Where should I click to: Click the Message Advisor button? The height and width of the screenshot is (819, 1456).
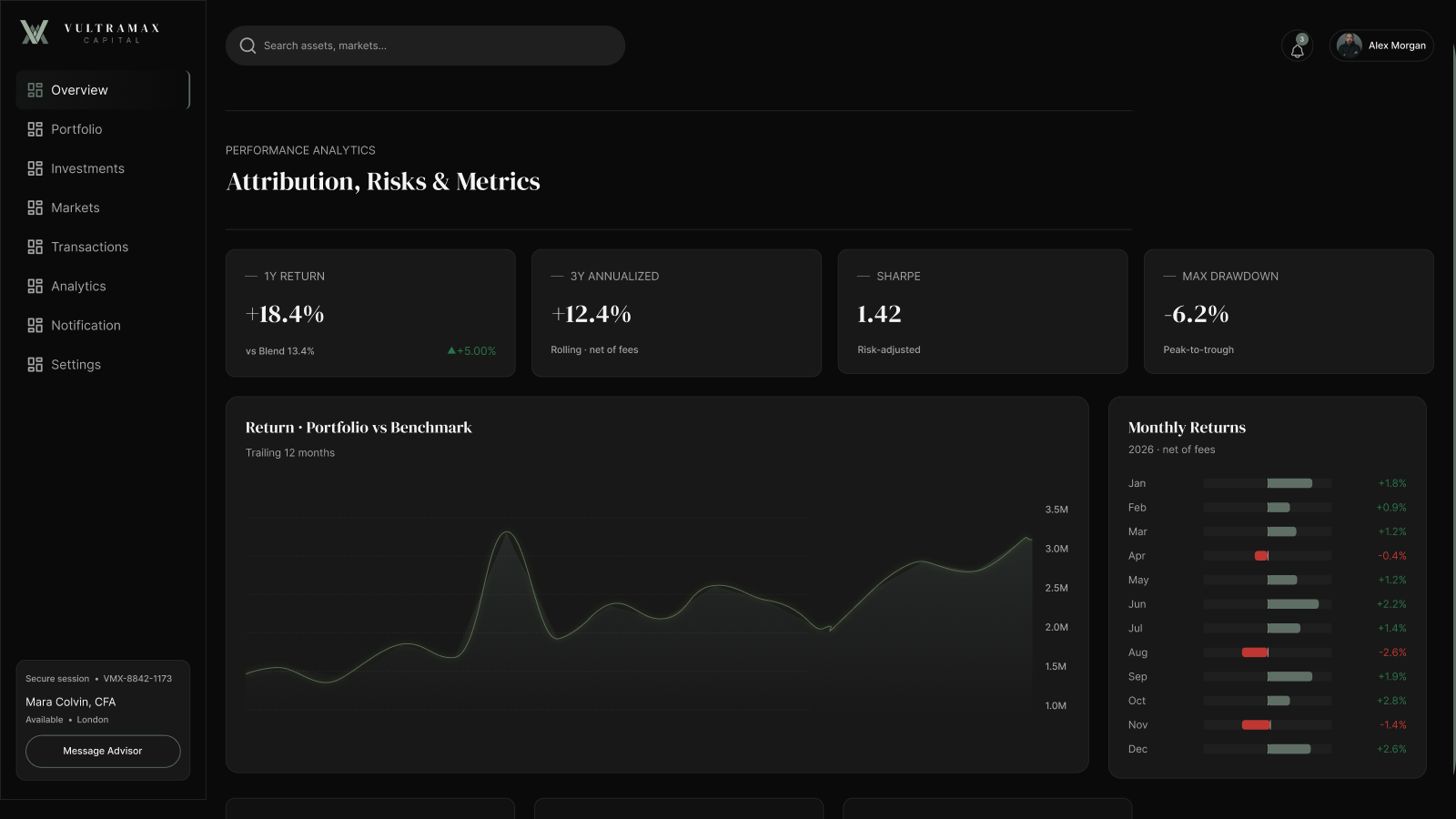tap(103, 751)
